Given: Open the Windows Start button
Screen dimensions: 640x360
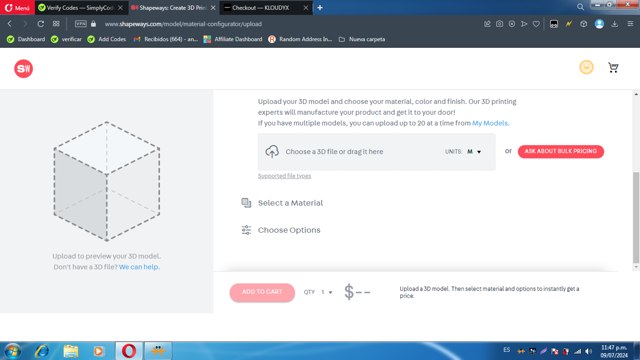Looking at the screenshot, I should tap(12, 351).
